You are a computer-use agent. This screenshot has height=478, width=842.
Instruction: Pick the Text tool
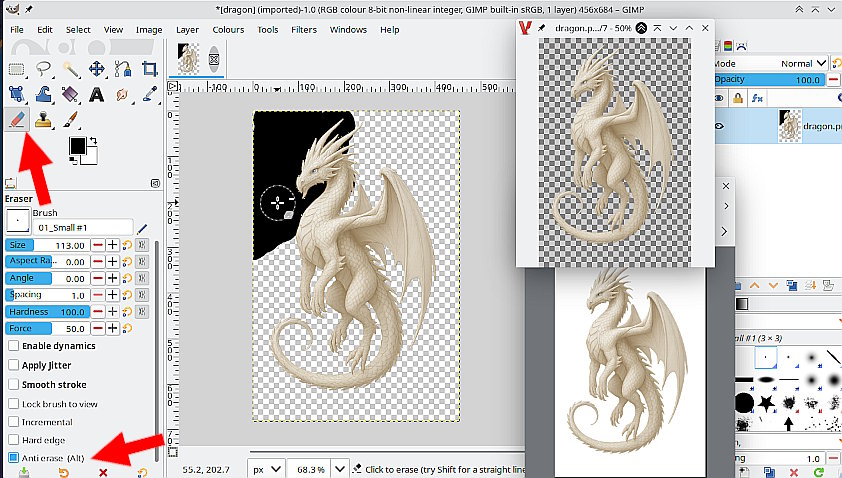tap(97, 95)
